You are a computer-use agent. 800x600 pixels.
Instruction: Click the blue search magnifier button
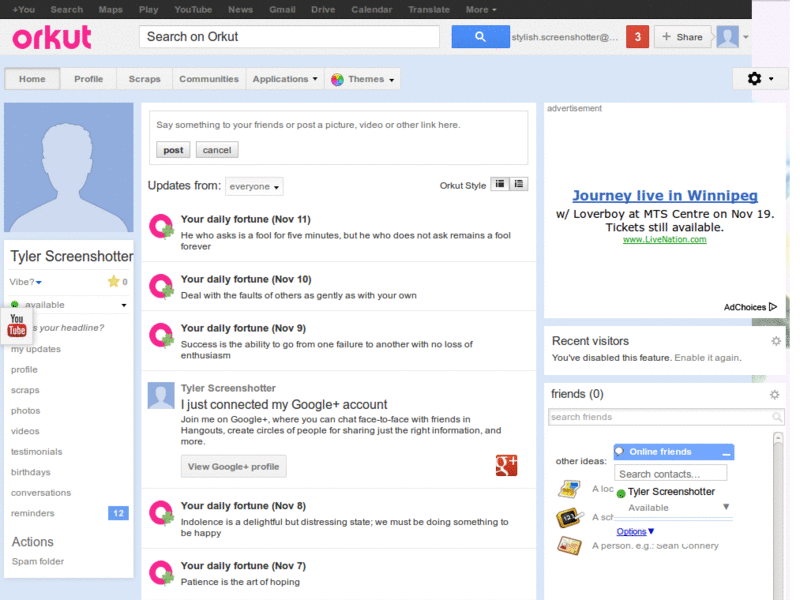point(480,37)
